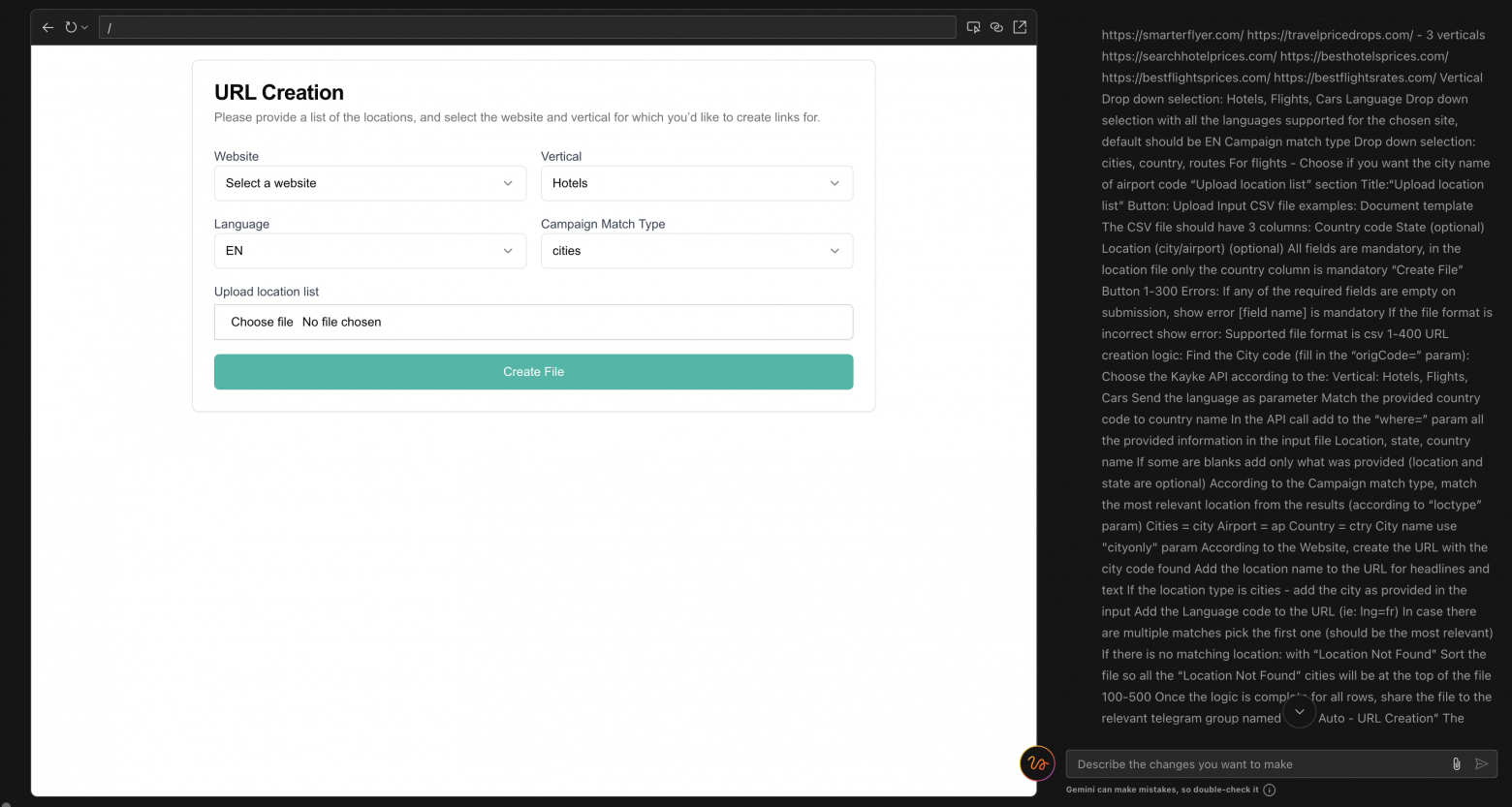Reload the preview with the refresh icon
The width and height of the screenshot is (1512, 807).
click(71, 28)
